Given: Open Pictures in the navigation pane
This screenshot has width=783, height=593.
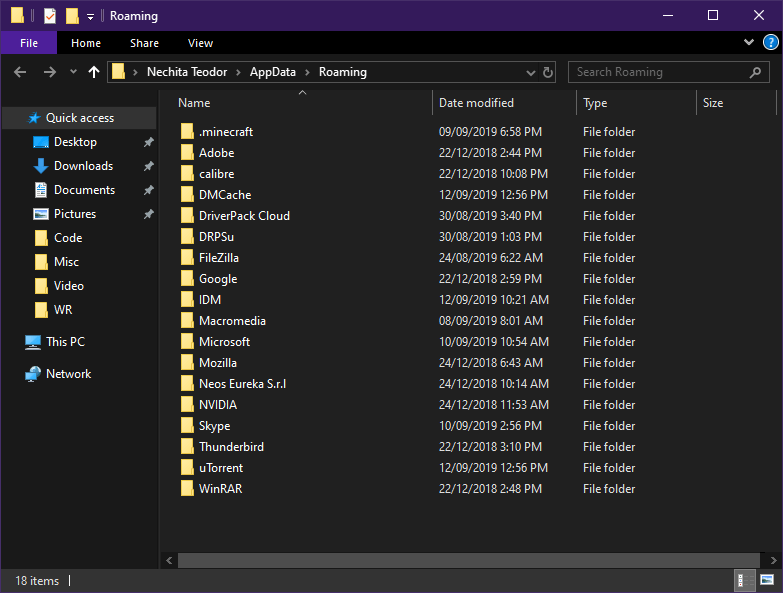Looking at the screenshot, I should point(75,214).
